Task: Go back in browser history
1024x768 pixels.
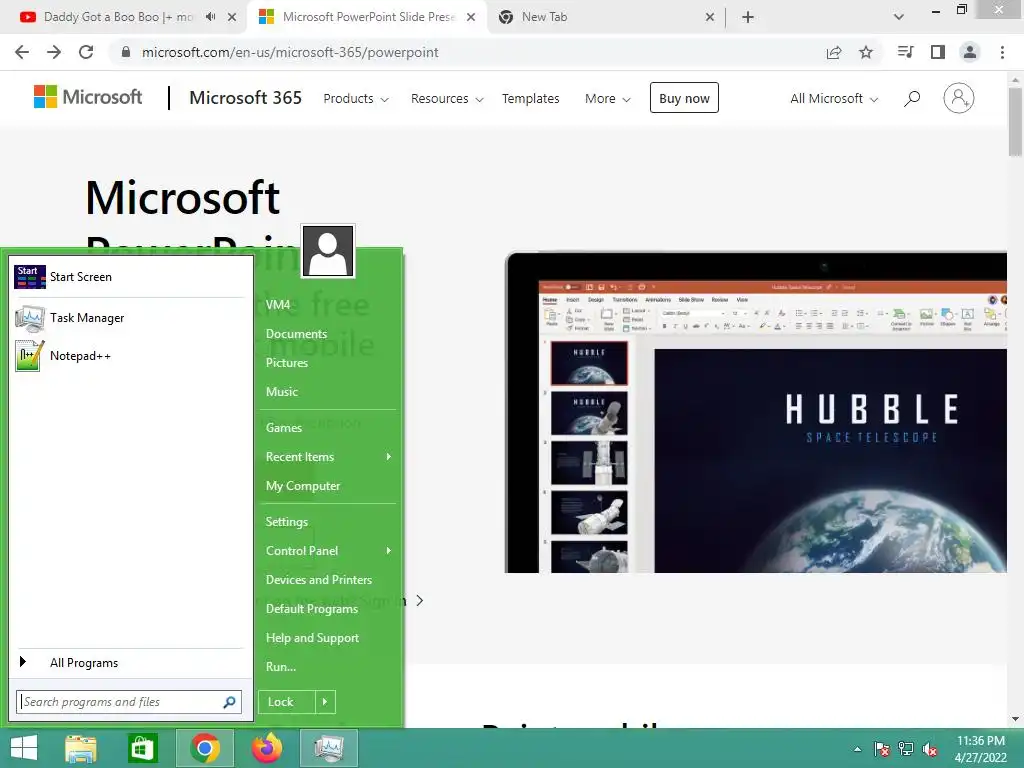Action: coord(22,52)
